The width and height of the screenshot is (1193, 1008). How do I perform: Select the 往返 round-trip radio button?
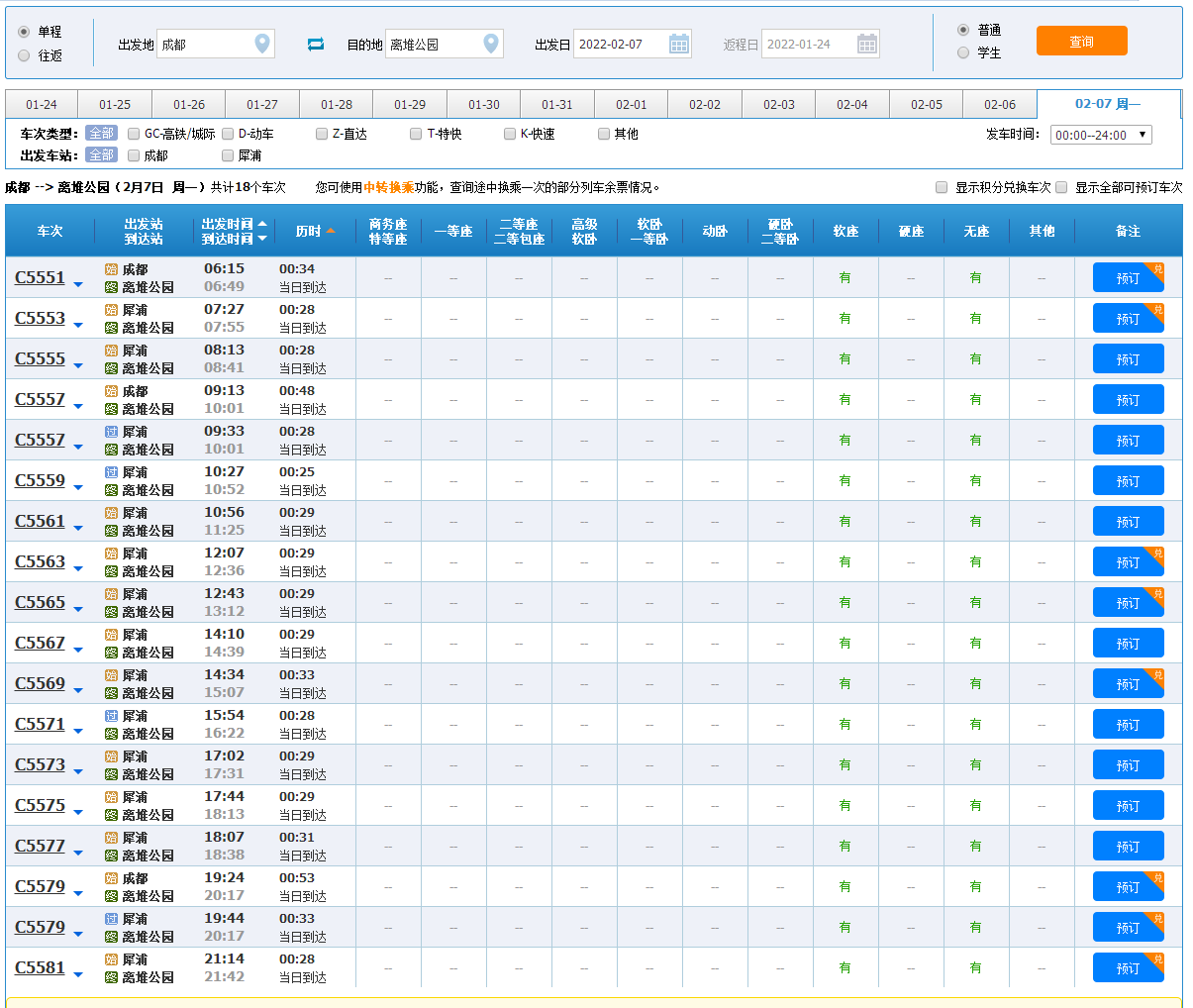tap(24, 55)
